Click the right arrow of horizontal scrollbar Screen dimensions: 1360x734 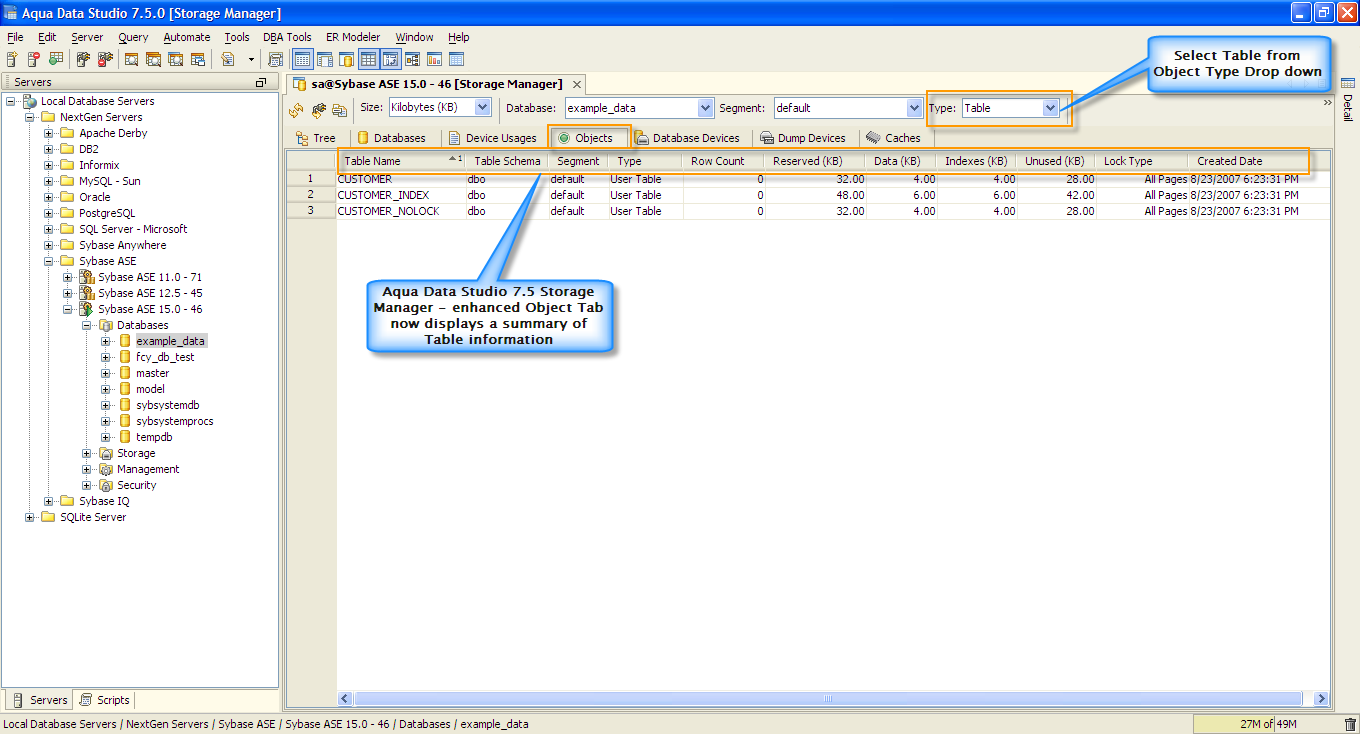click(1321, 699)
